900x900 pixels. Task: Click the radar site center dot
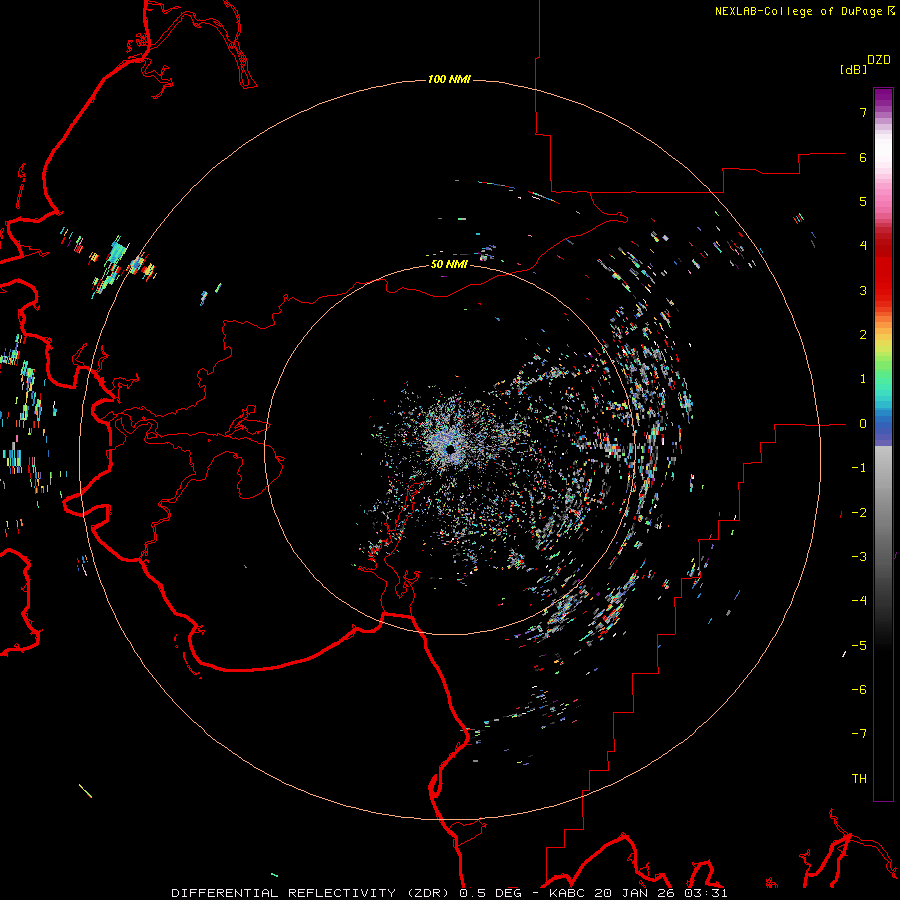pyautogui.click(x=451, y=449)
